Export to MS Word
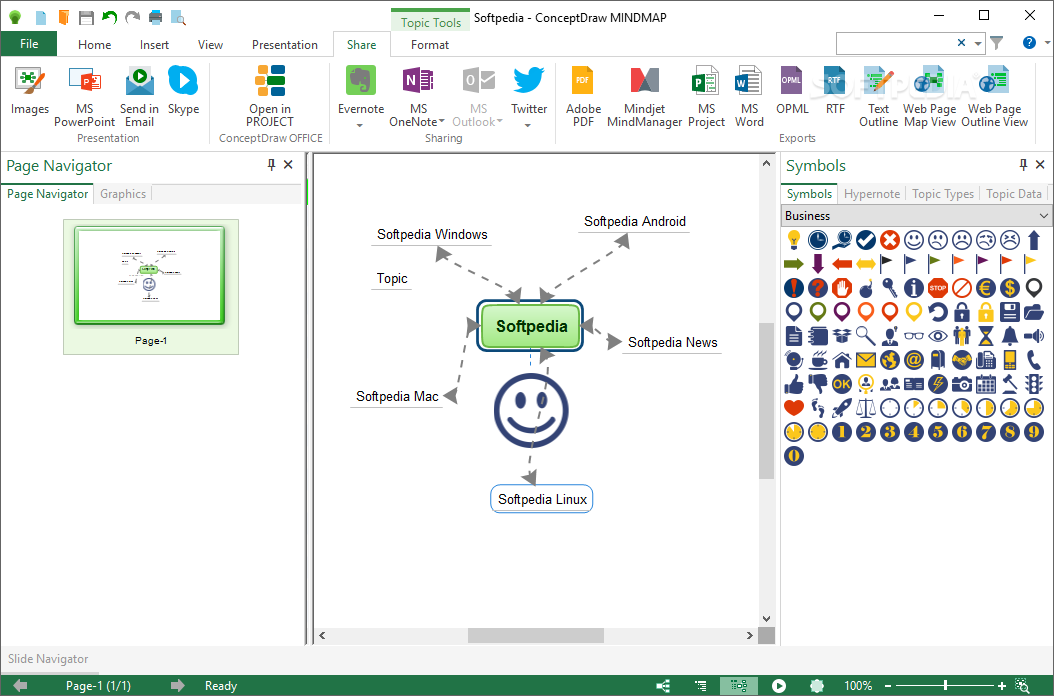1054x696 pixels. pyautogui.click(x=749, y=97)
